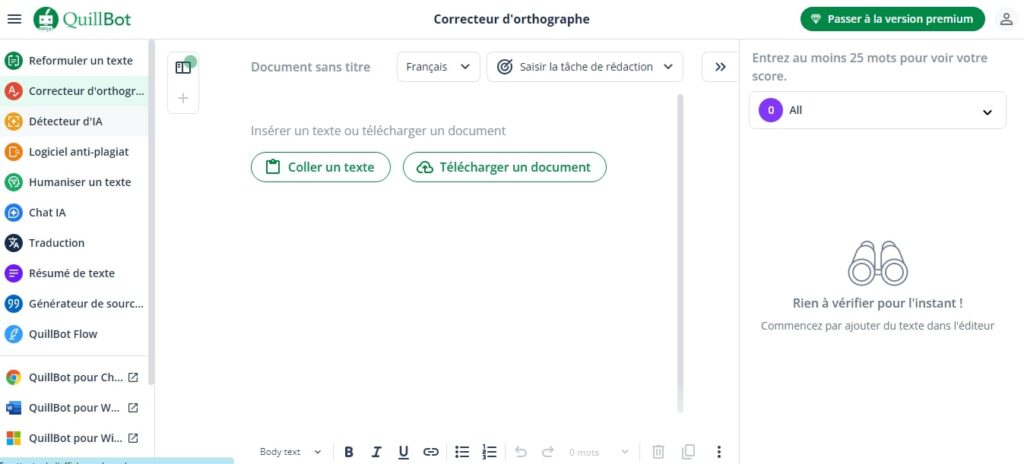Click the Word logo icon in sidebar
This screenshot has width=1024, height=464.
[13, 408]
